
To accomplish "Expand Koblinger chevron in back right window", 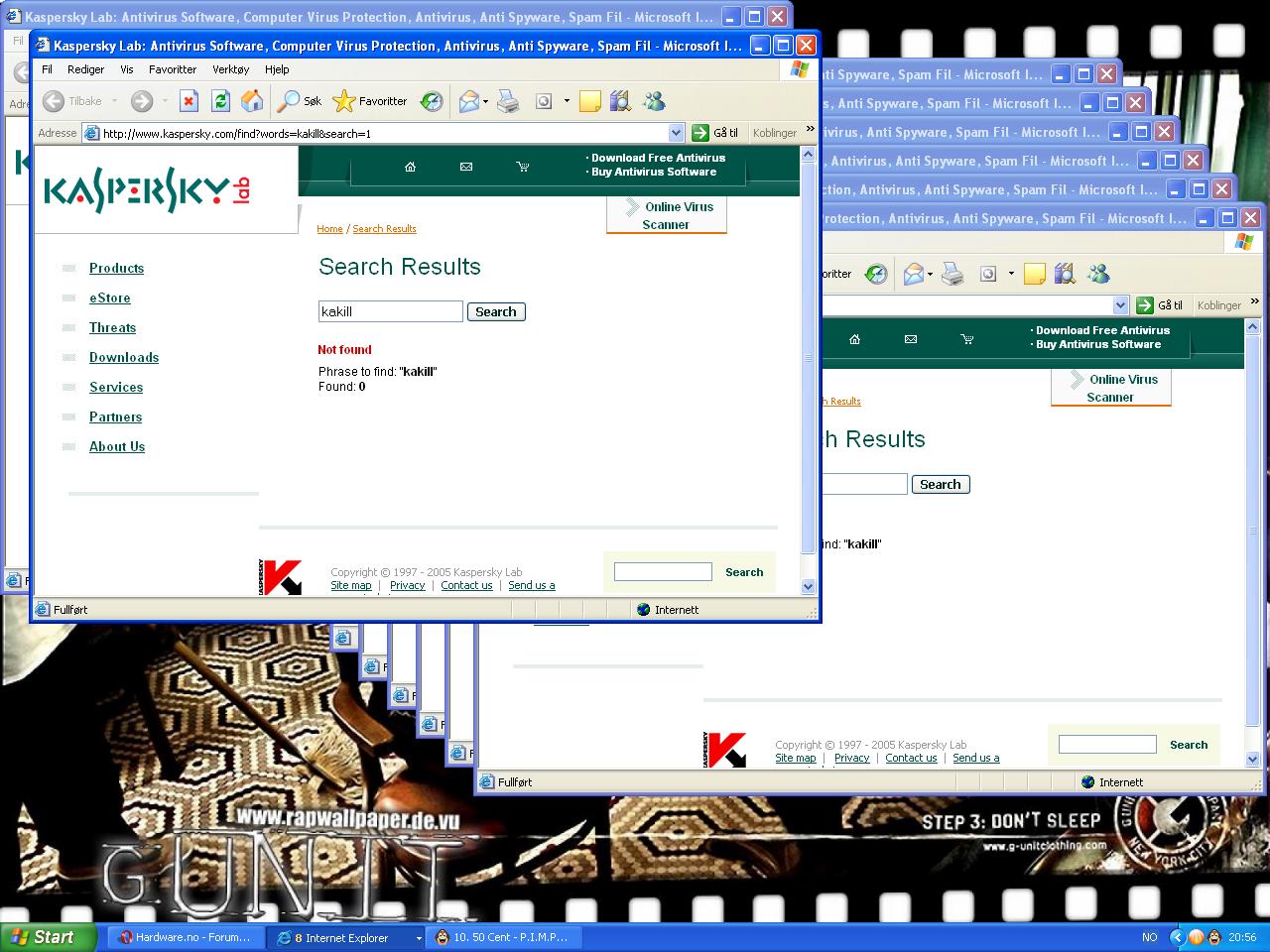I will (x=1254, y=301).
